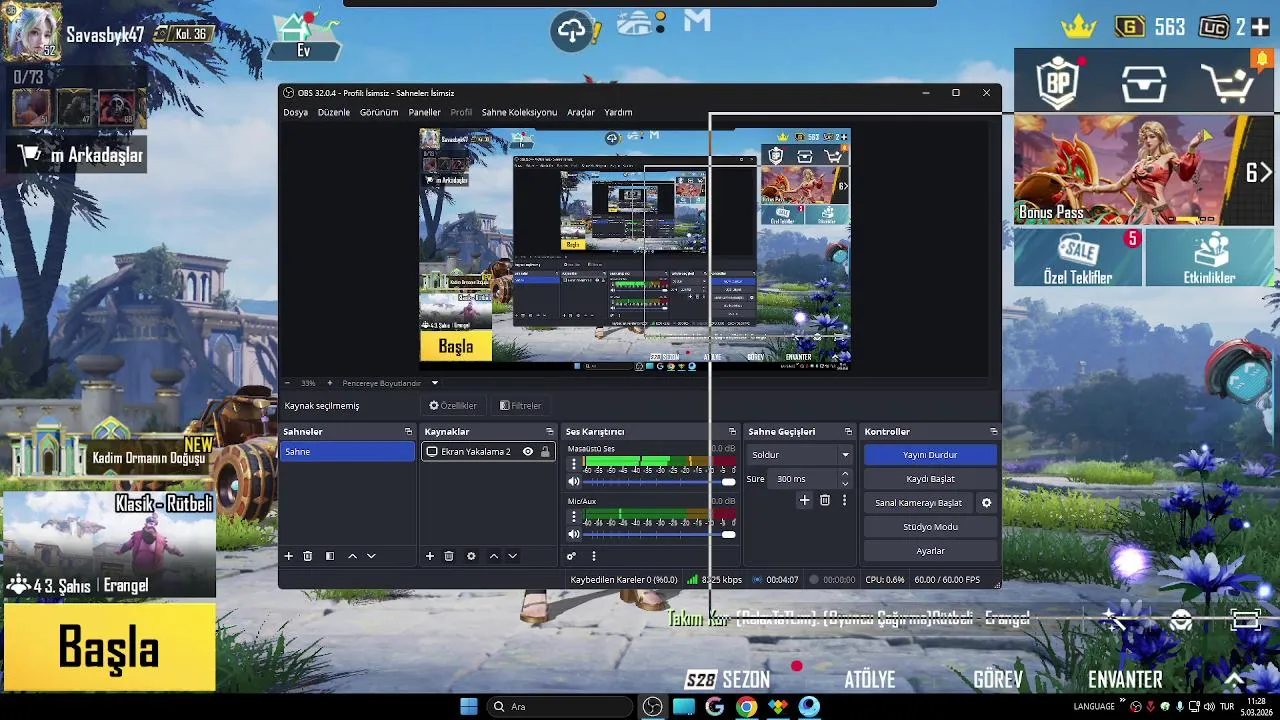Mute Masaüstü Ses speaker icon

click(574, 482)
